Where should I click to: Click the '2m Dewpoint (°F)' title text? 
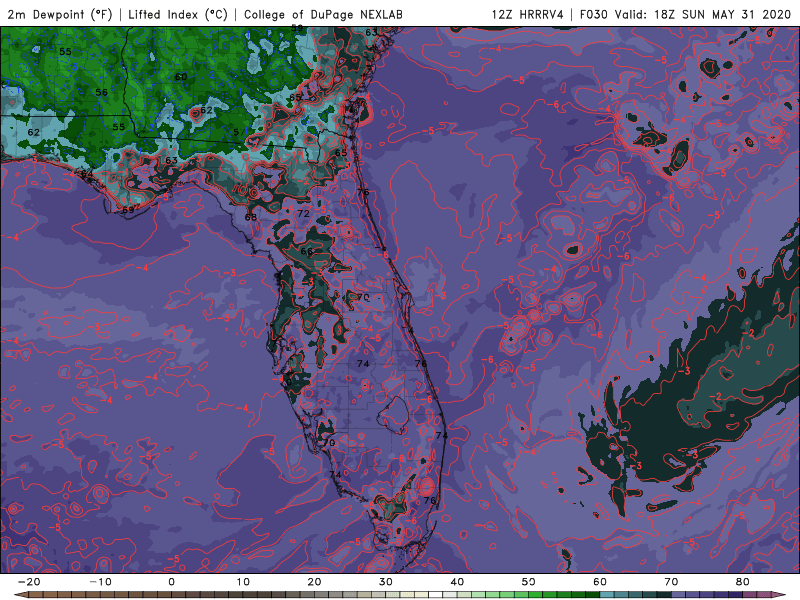(60, 14)
